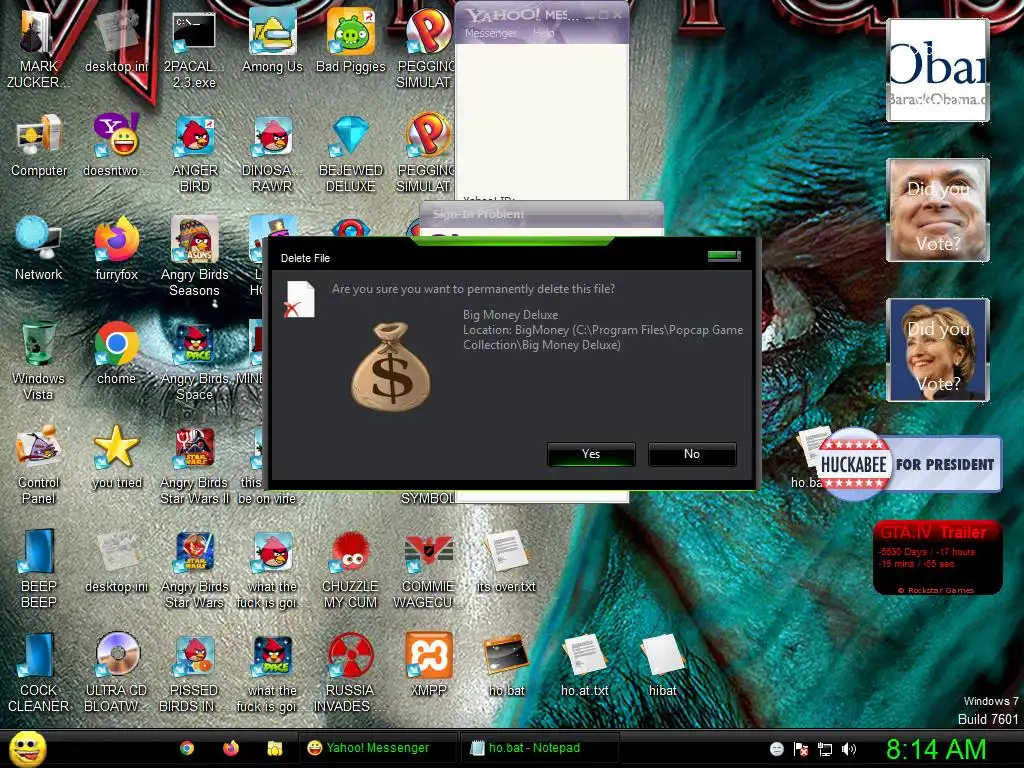Open the doesntwo Yahoo smiley icon
The width and height of the screenshot is (1024, 768).
[x=116, y=145]
